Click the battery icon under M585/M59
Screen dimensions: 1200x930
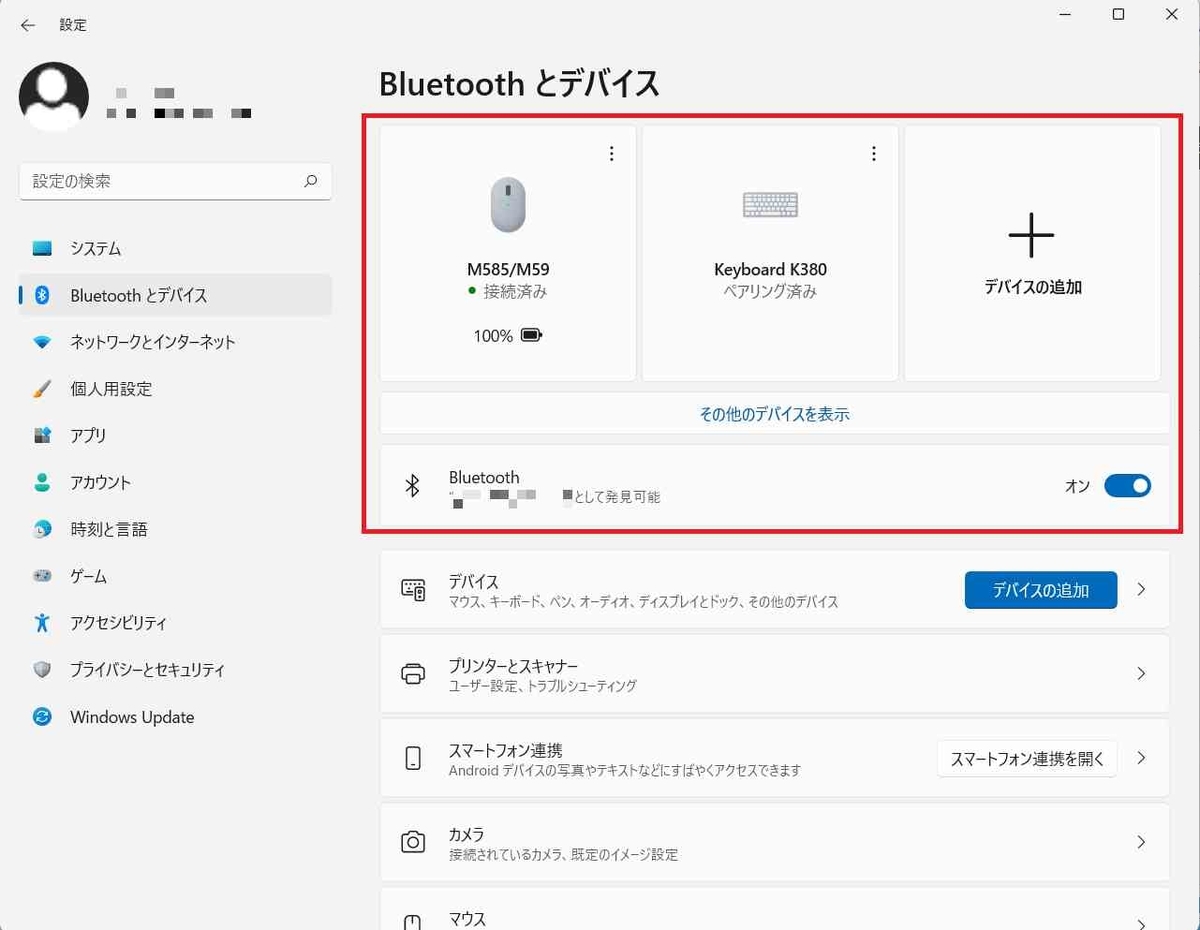click(x=532, y=336)
